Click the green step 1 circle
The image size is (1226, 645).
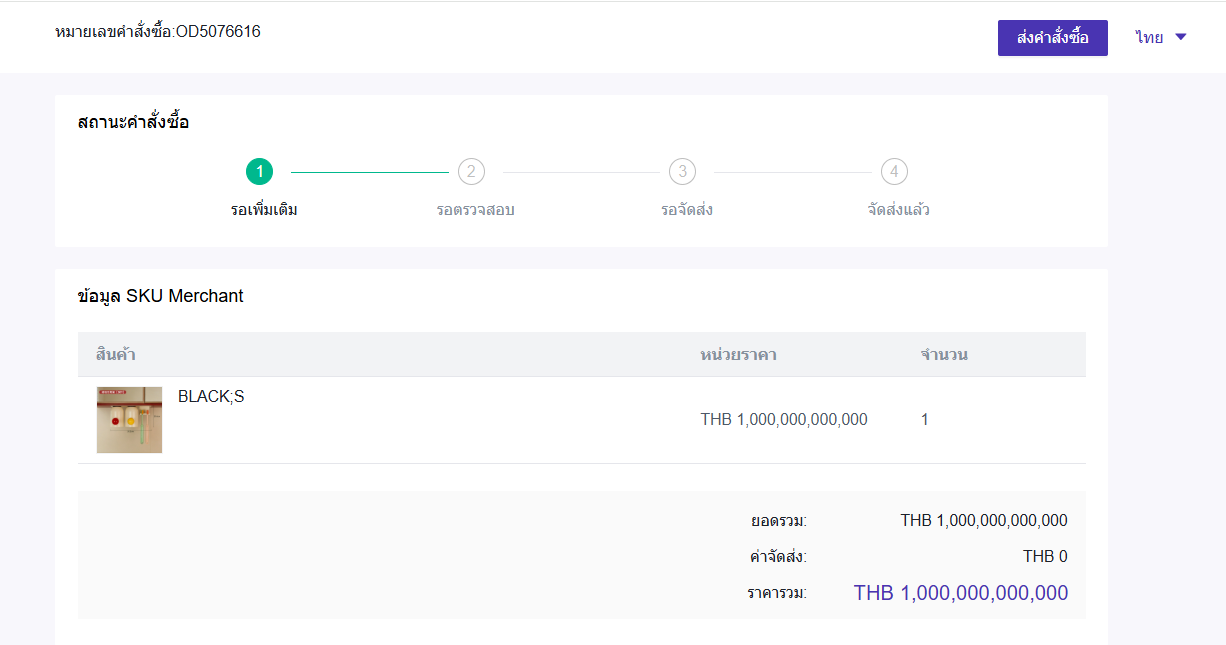259,172
